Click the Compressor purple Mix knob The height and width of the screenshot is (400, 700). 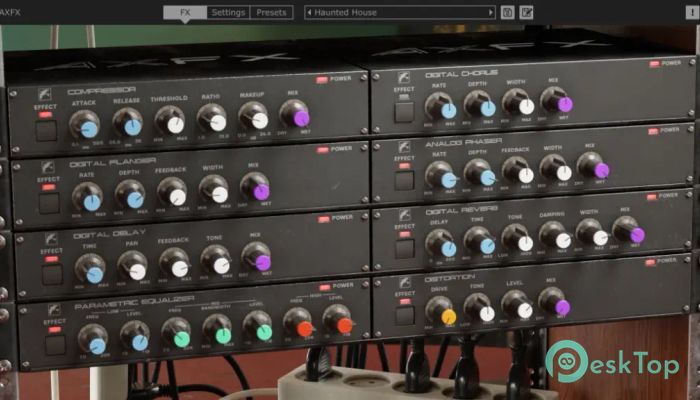[x=297, y=116]
